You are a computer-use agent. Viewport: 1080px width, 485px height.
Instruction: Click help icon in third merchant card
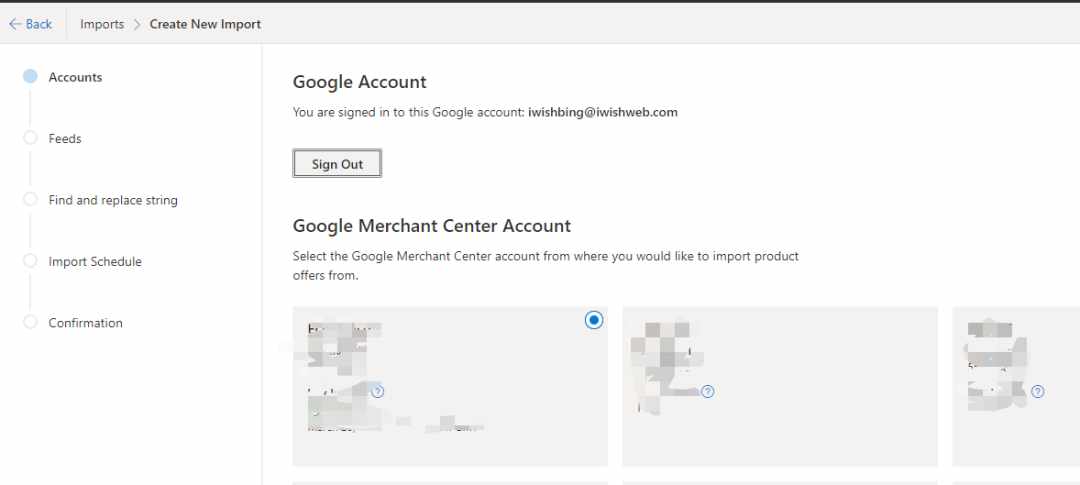pyautogui.click(x=1037, y=391)
